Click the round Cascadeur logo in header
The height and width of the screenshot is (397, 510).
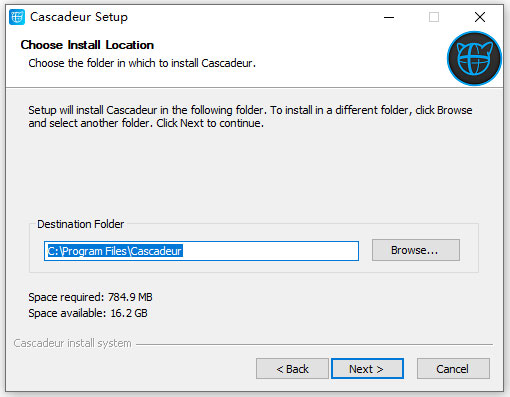[474, 58]
